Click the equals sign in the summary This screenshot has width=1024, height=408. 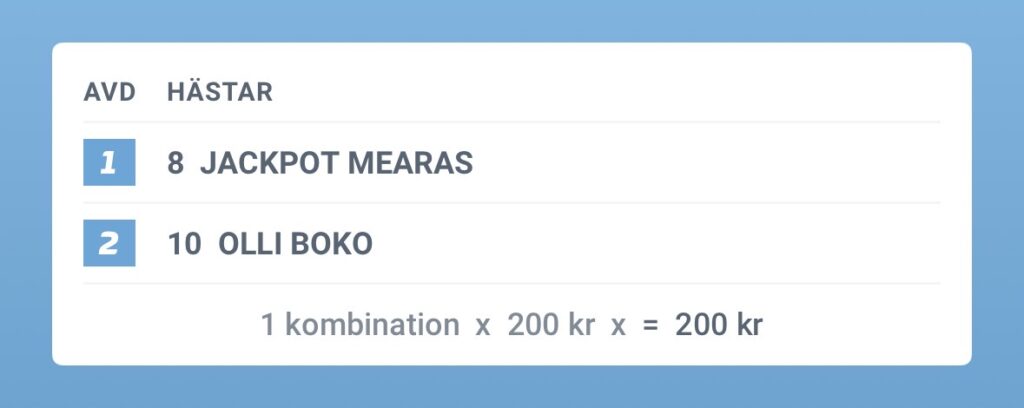click(x=650, y=325)
